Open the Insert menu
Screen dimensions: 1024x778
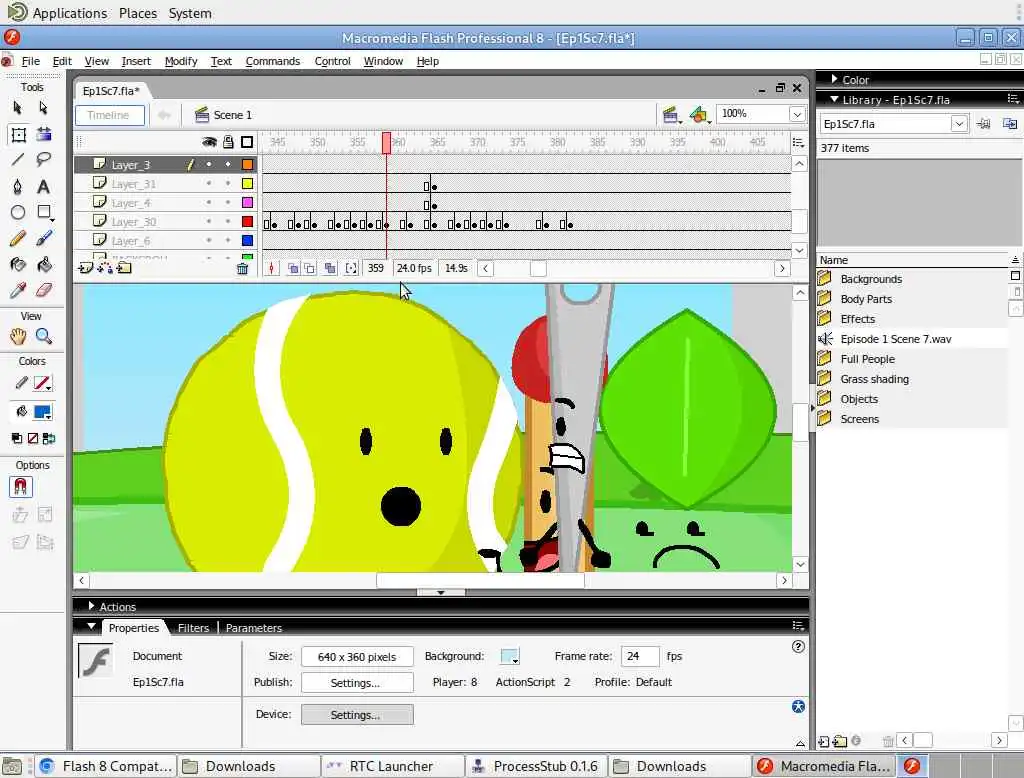tap(136, 61)
